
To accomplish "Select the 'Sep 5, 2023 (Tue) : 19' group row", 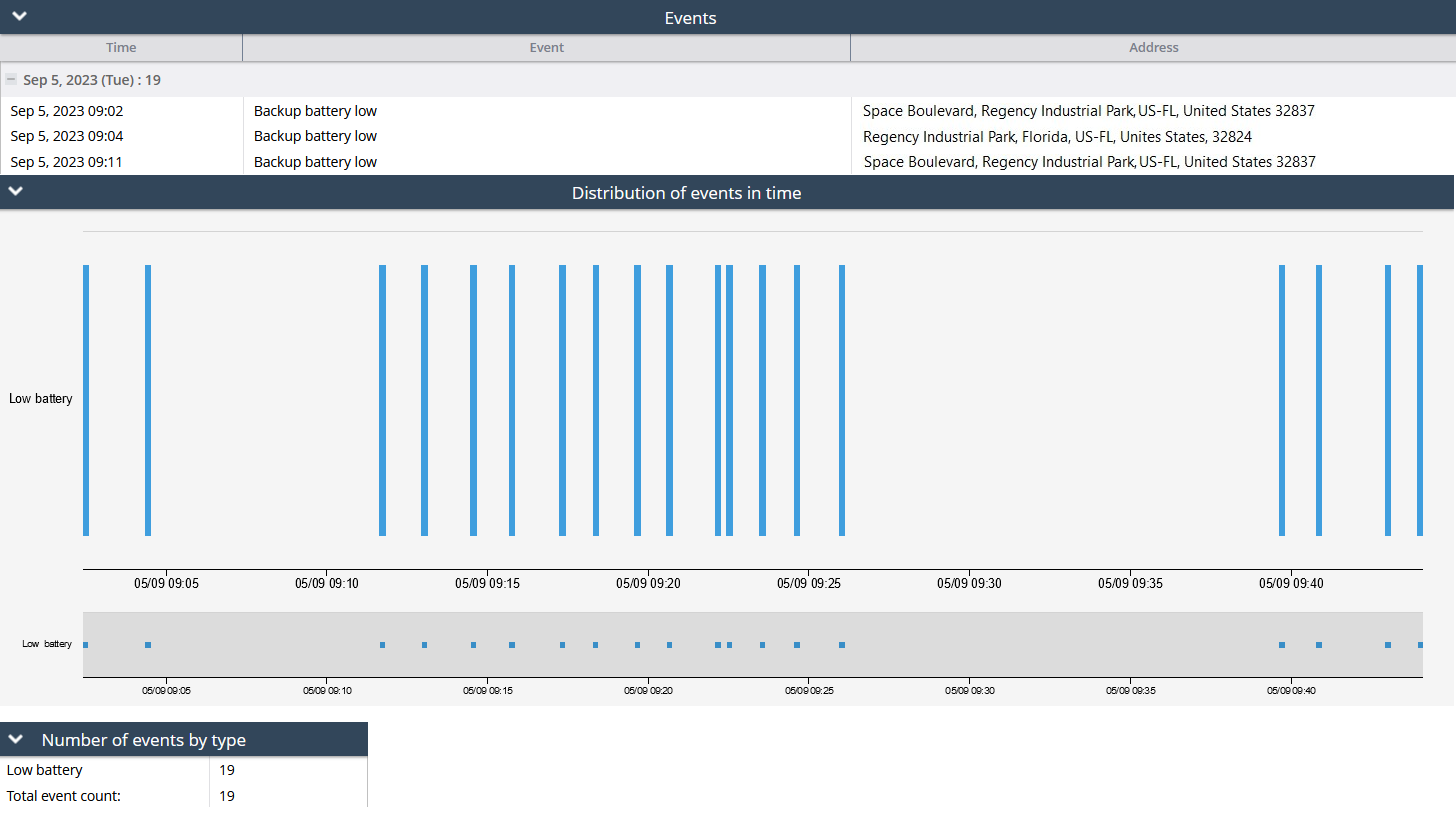I will coord(728,80).
